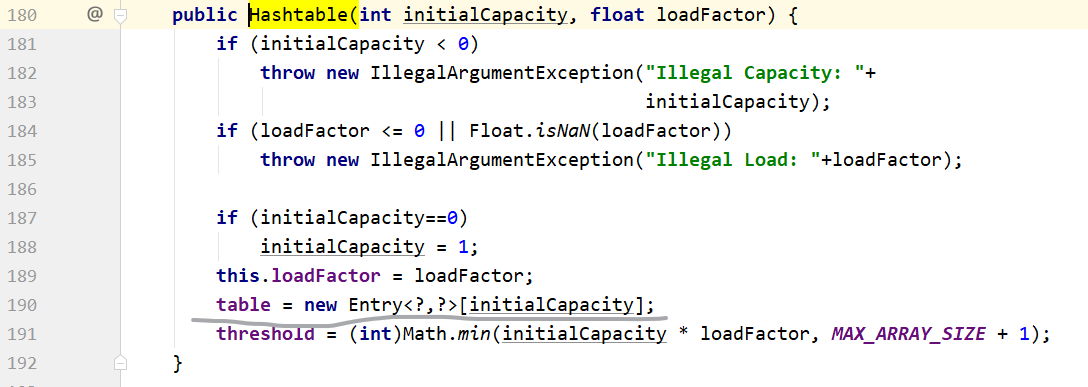Click the initialCapacity < 0 condition on line 181
The height and width of the screenshot is (387, 1088).
pyautogui.click(x=365, y=44)
